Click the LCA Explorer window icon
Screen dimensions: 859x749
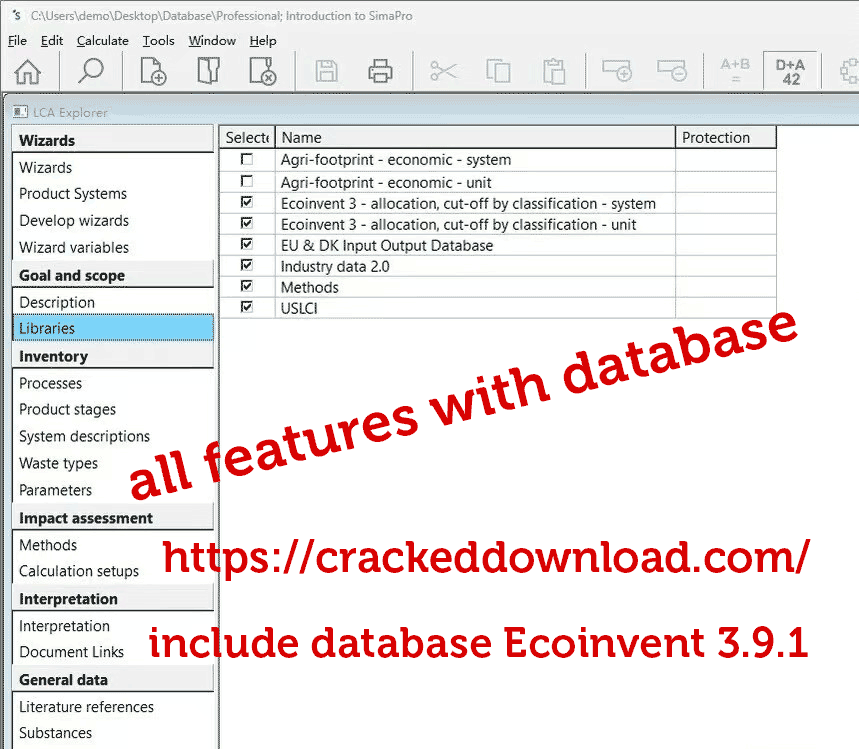[x=20, y=112]
